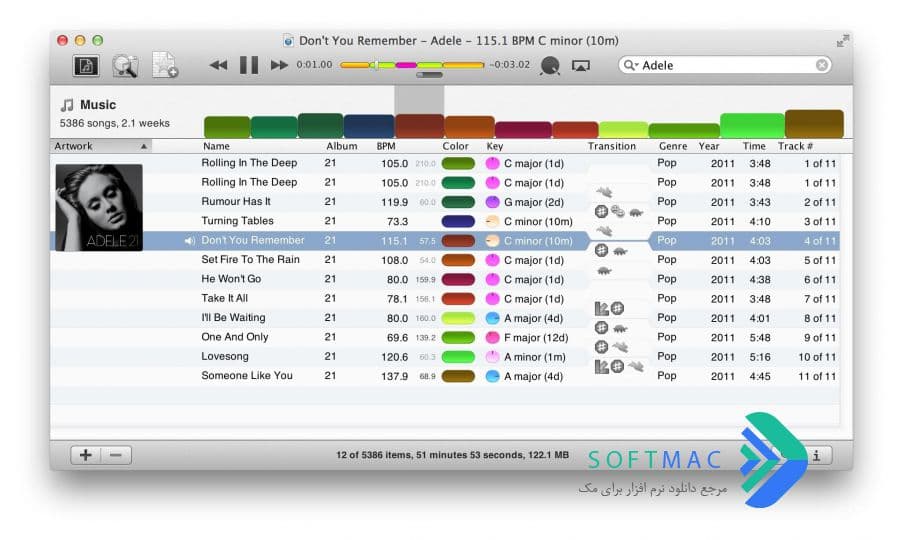
Task: Sort by the Album column
Action: pos(342,146)
